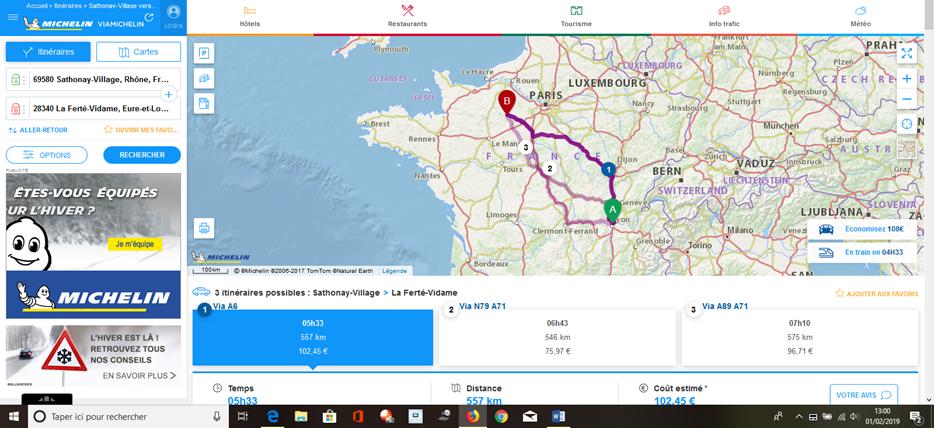
Task: Toggle the Aller-Retour return trip option
Action: tap(38, 130)
